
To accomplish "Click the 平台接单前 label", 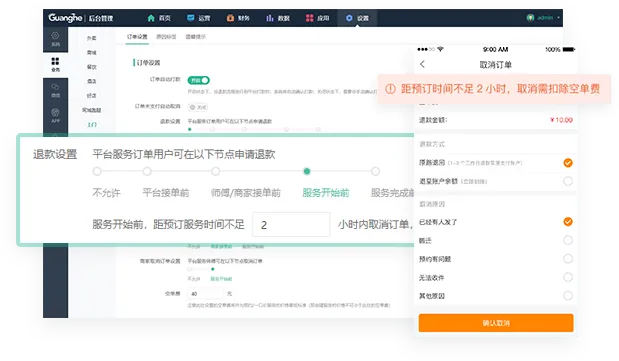I will (x=166, y=193).
